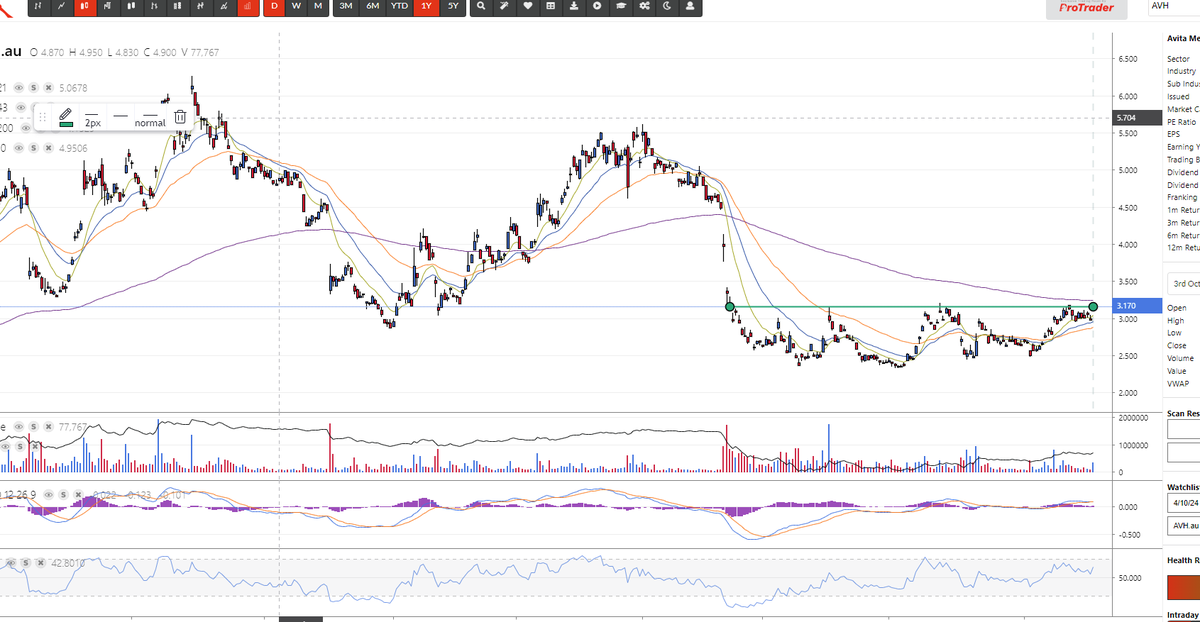Viewport: 1200px width, 622px height.
Task: Set chart range to 5Y
Action: pyautogui.click(x=453, y=6)
